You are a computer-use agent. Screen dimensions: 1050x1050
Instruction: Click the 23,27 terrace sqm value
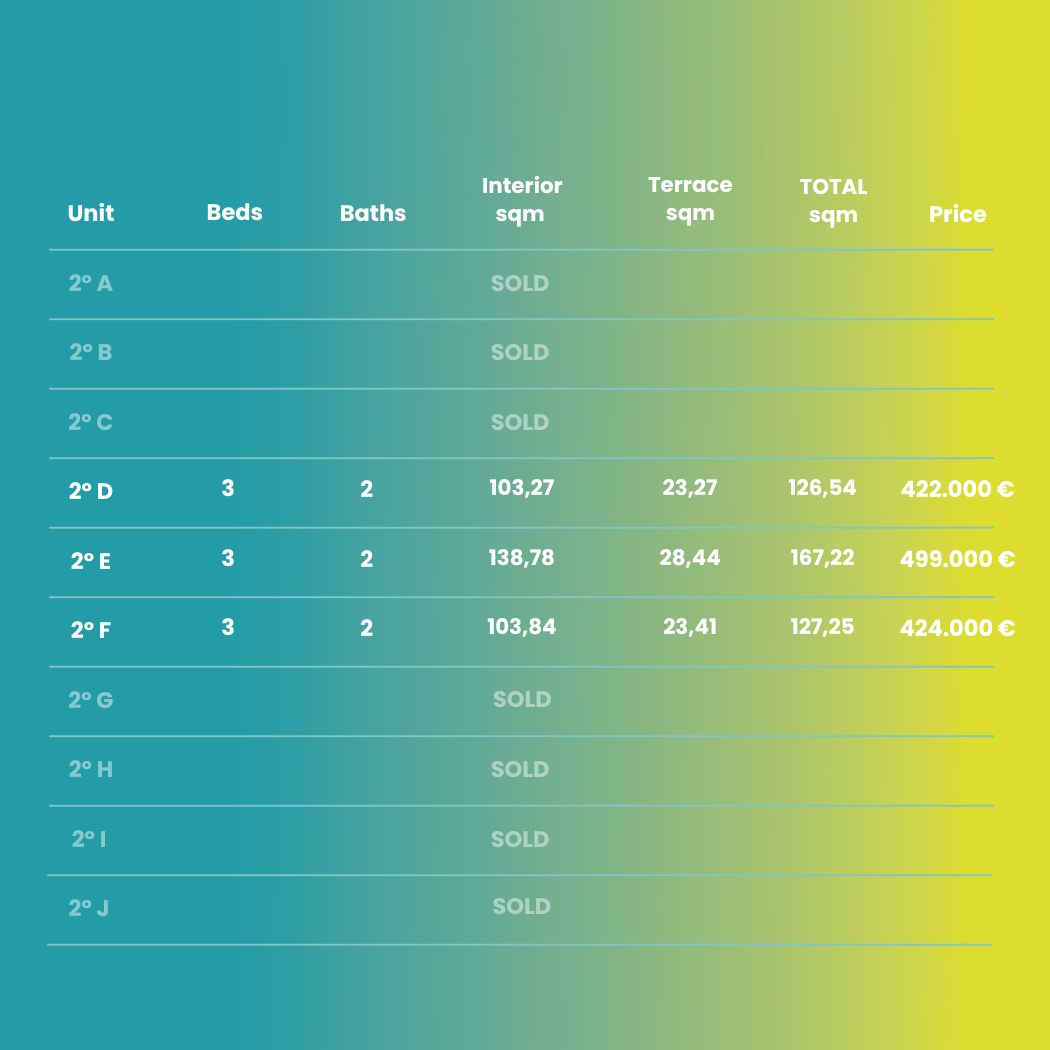click(690, 488)
